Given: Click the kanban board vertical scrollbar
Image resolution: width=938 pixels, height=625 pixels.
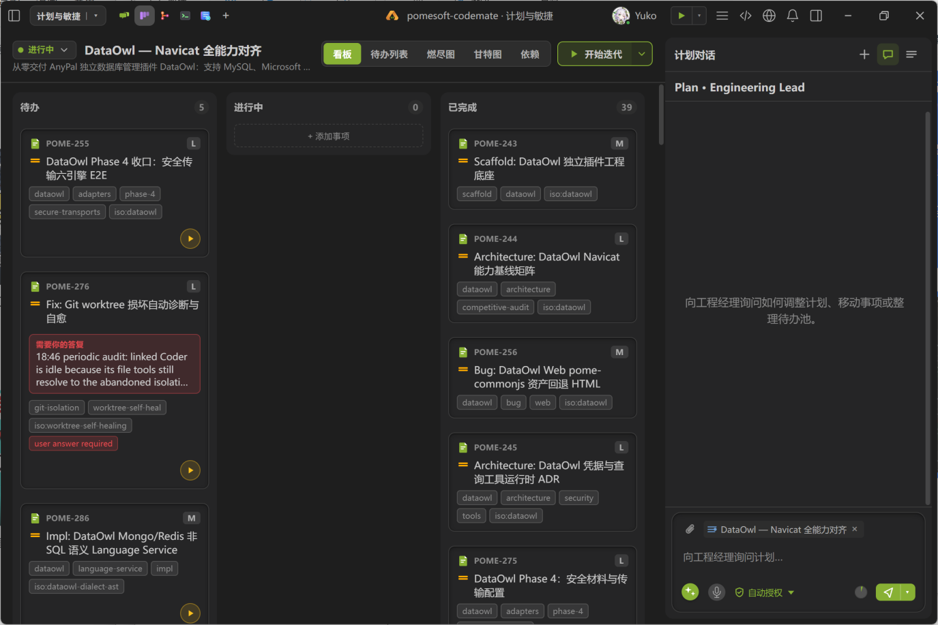Looking at the screenshot, I should click(x=660, y=115).
